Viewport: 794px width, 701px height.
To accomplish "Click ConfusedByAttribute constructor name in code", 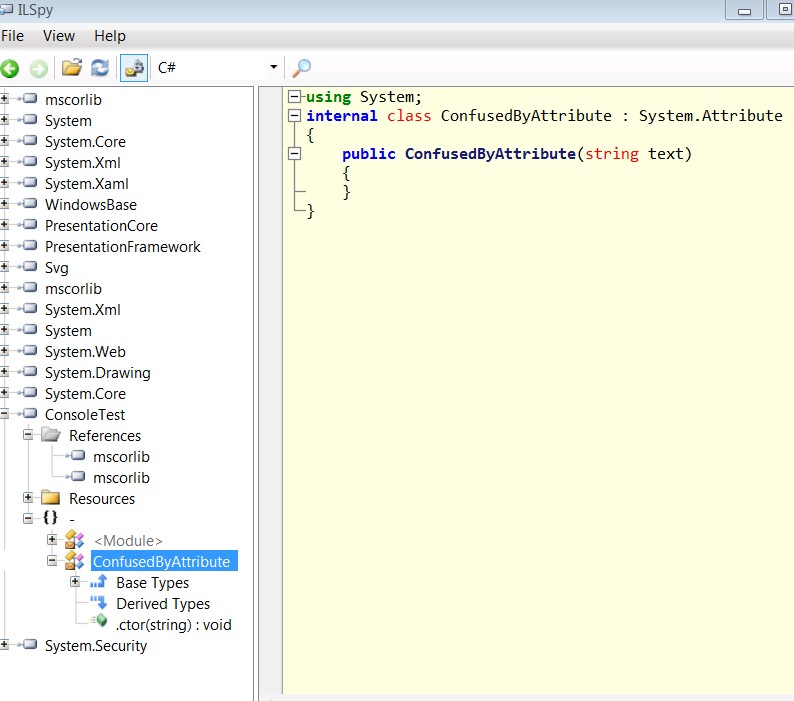I will [490, 153].
